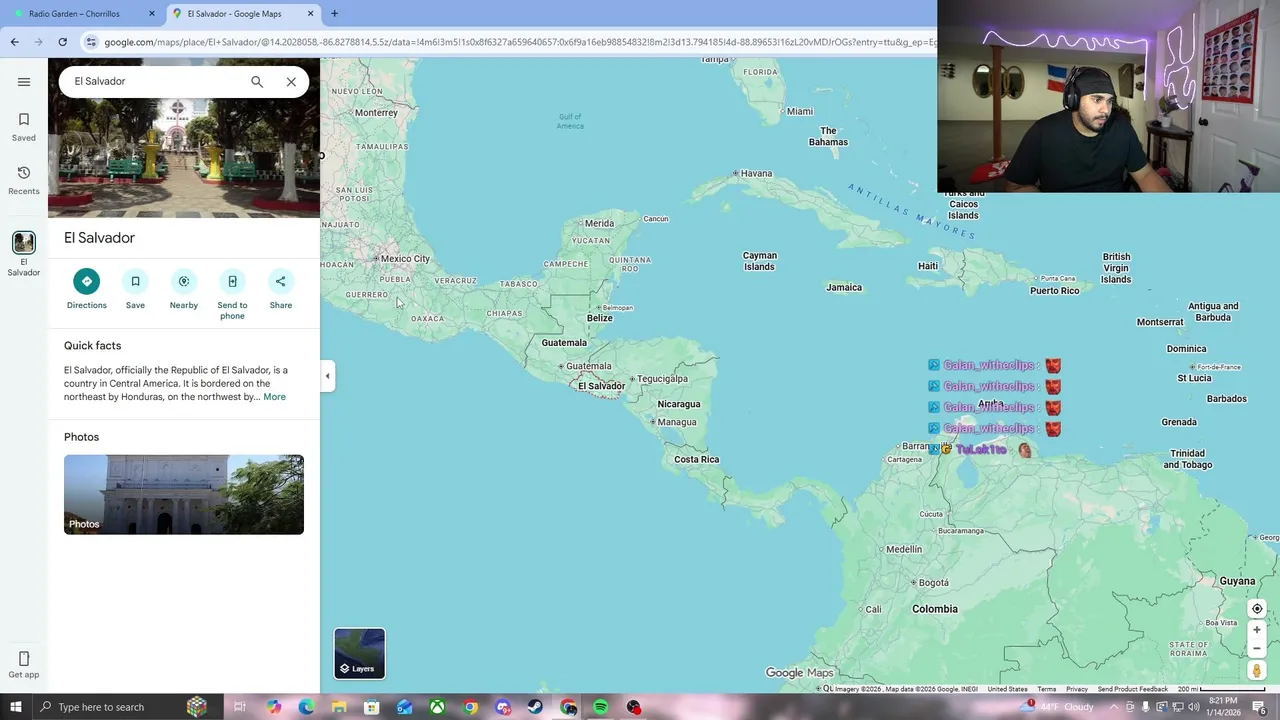Open the map Layers switcher
This screenshot has width=1280, height=720.
point(360,653)
